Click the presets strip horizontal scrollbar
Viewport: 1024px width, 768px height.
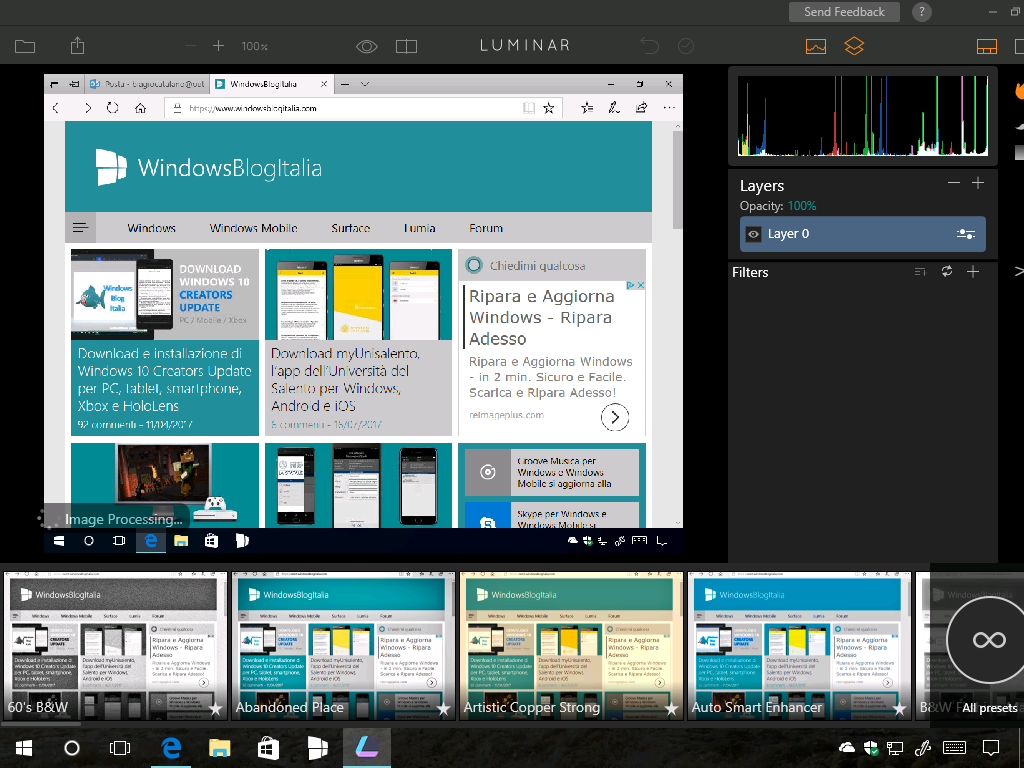[x=42, y=724]
